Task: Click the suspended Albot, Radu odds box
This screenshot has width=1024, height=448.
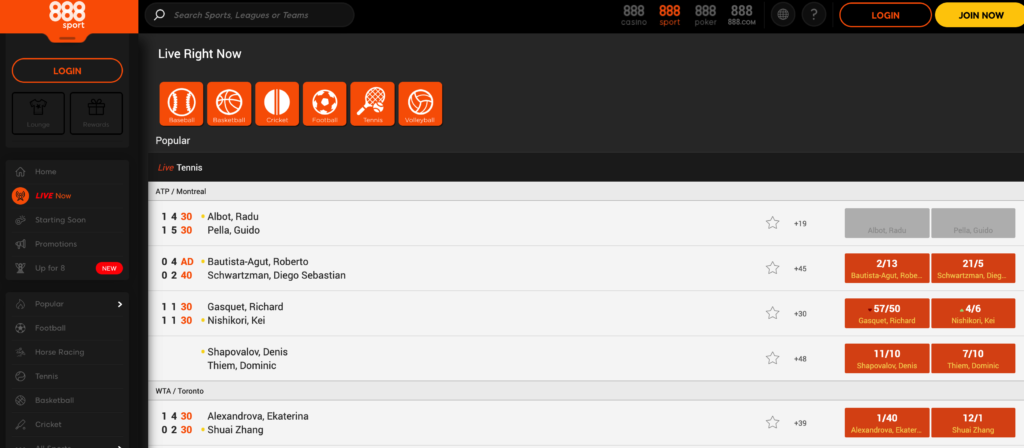Action: coord(887,223)
